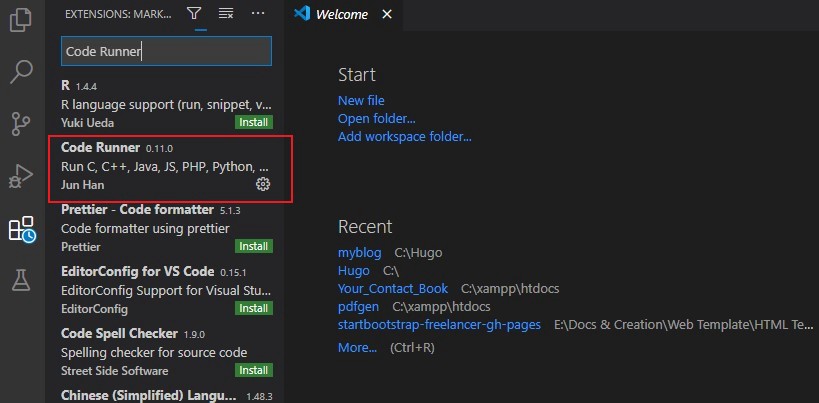This screenshot has width=819, height=403.
Task: Open Code Spell Checker entry
Action: click(x=166, y=352)
